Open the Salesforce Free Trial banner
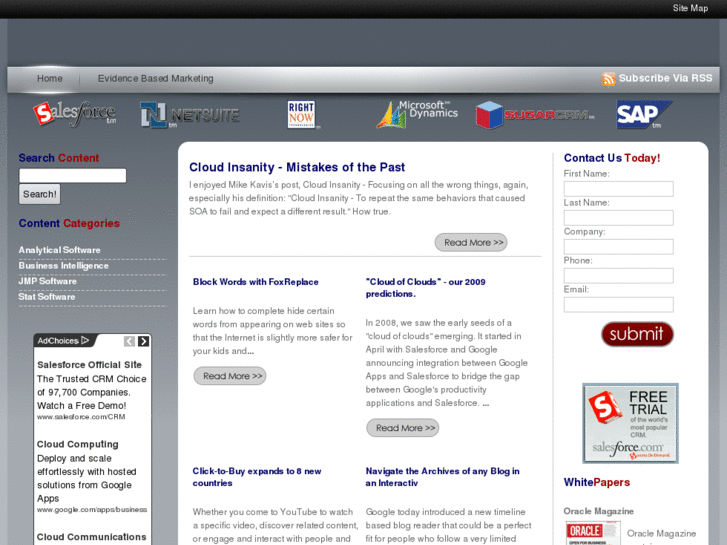Screen dimensions: 727x545 (x=630, y=423)
